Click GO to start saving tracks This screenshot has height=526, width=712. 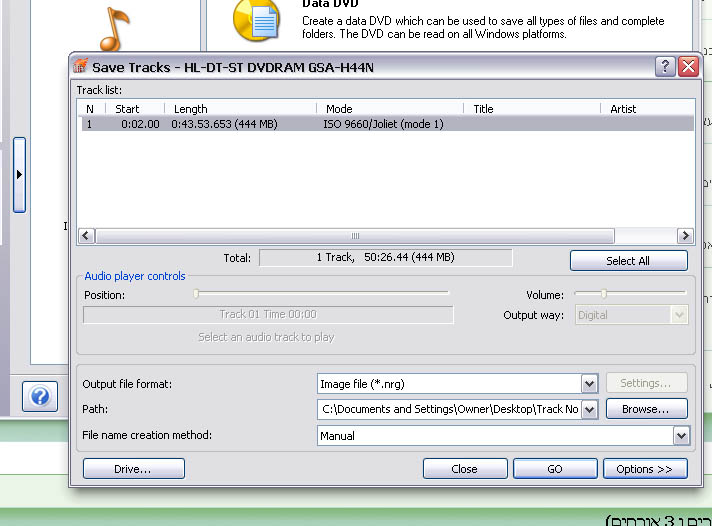(x=555, y=469)
